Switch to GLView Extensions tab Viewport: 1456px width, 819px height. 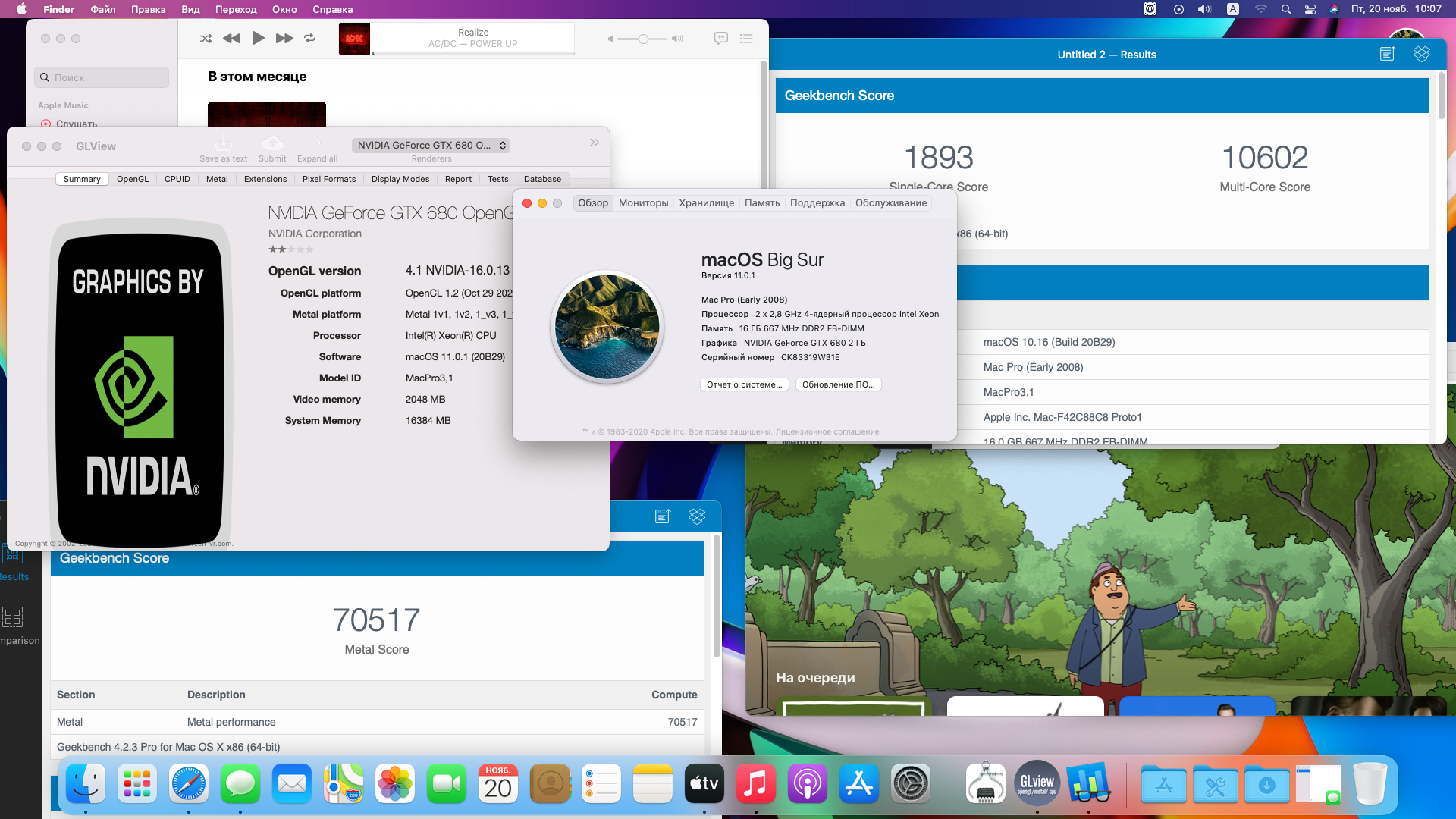[265, 179]
